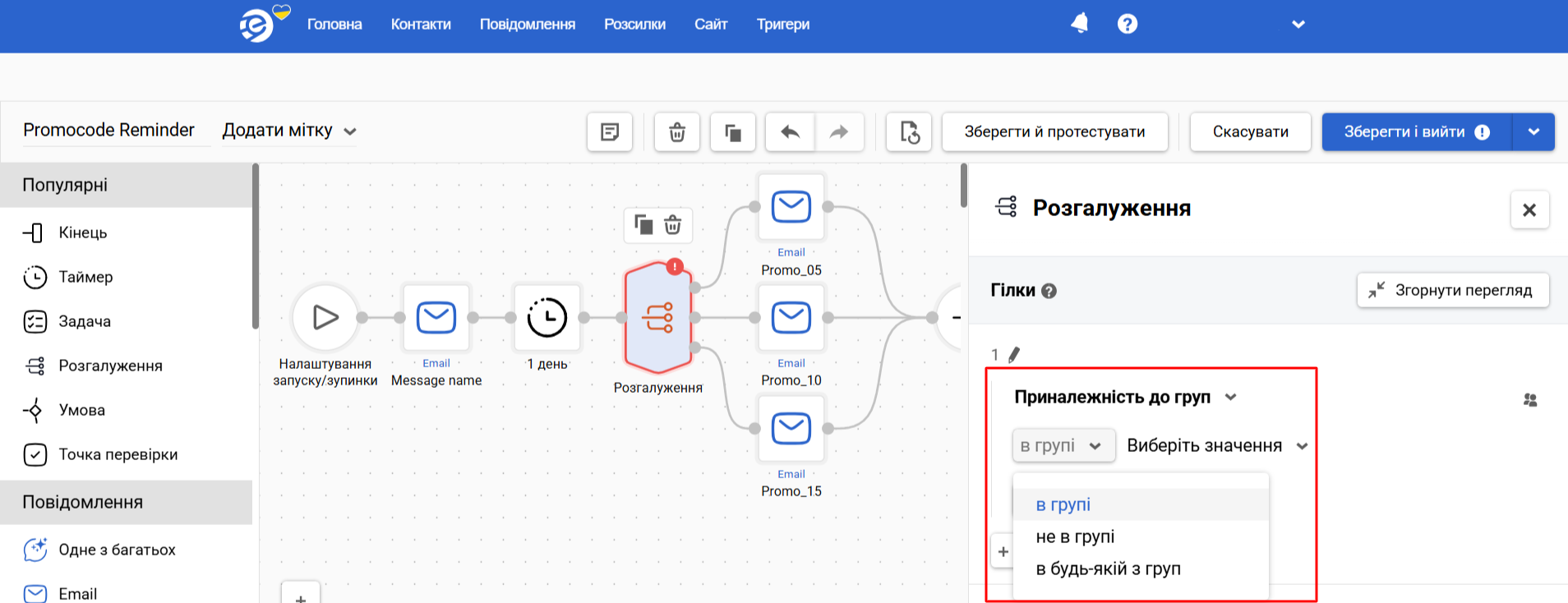Copy selected block with toolbar duplicate icon
The image size is (1568, 603).
[x=733, y=131]
